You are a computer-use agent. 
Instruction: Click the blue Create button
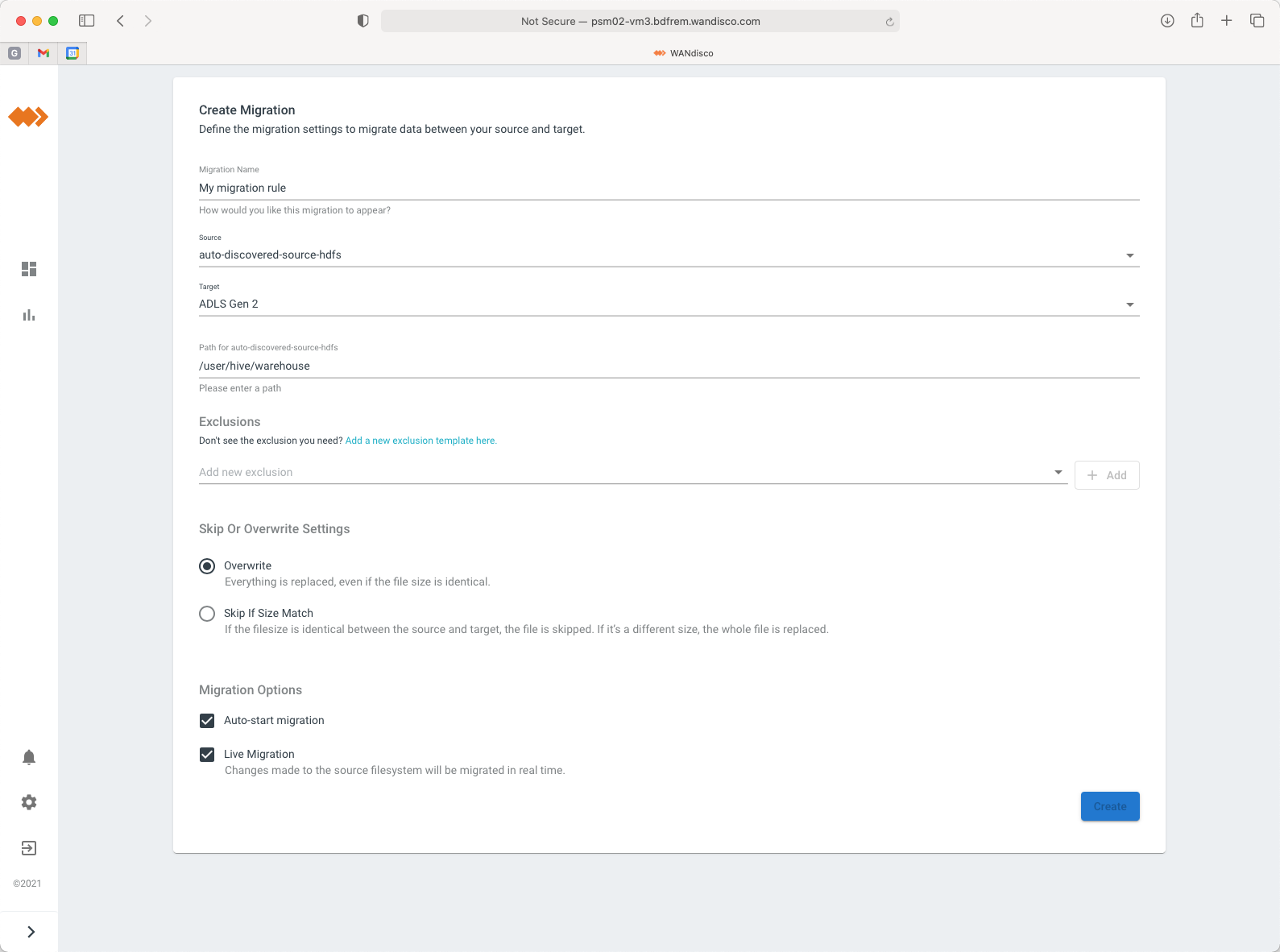tap(1109, 806)
